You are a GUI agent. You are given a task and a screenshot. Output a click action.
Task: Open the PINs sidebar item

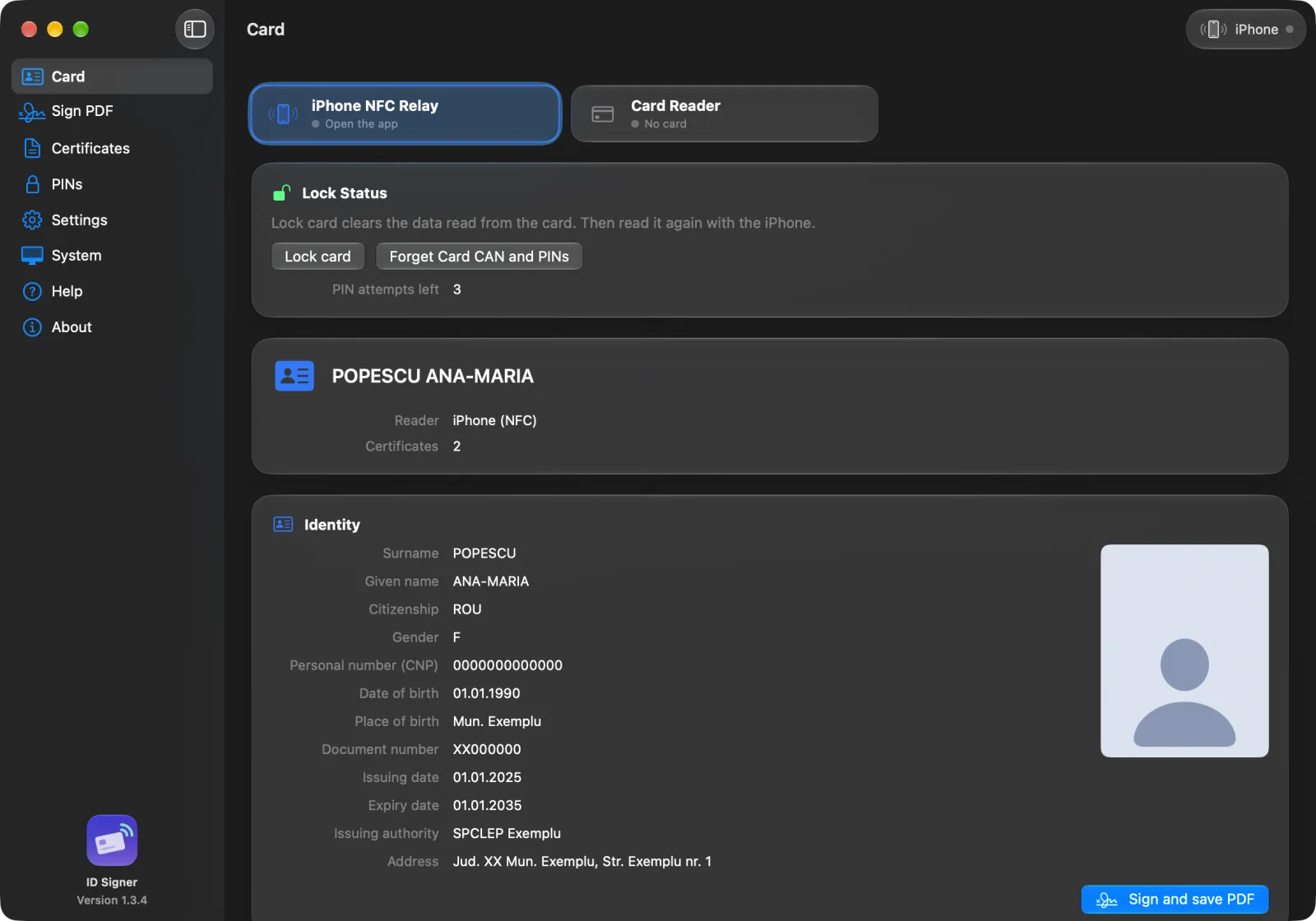112,184
